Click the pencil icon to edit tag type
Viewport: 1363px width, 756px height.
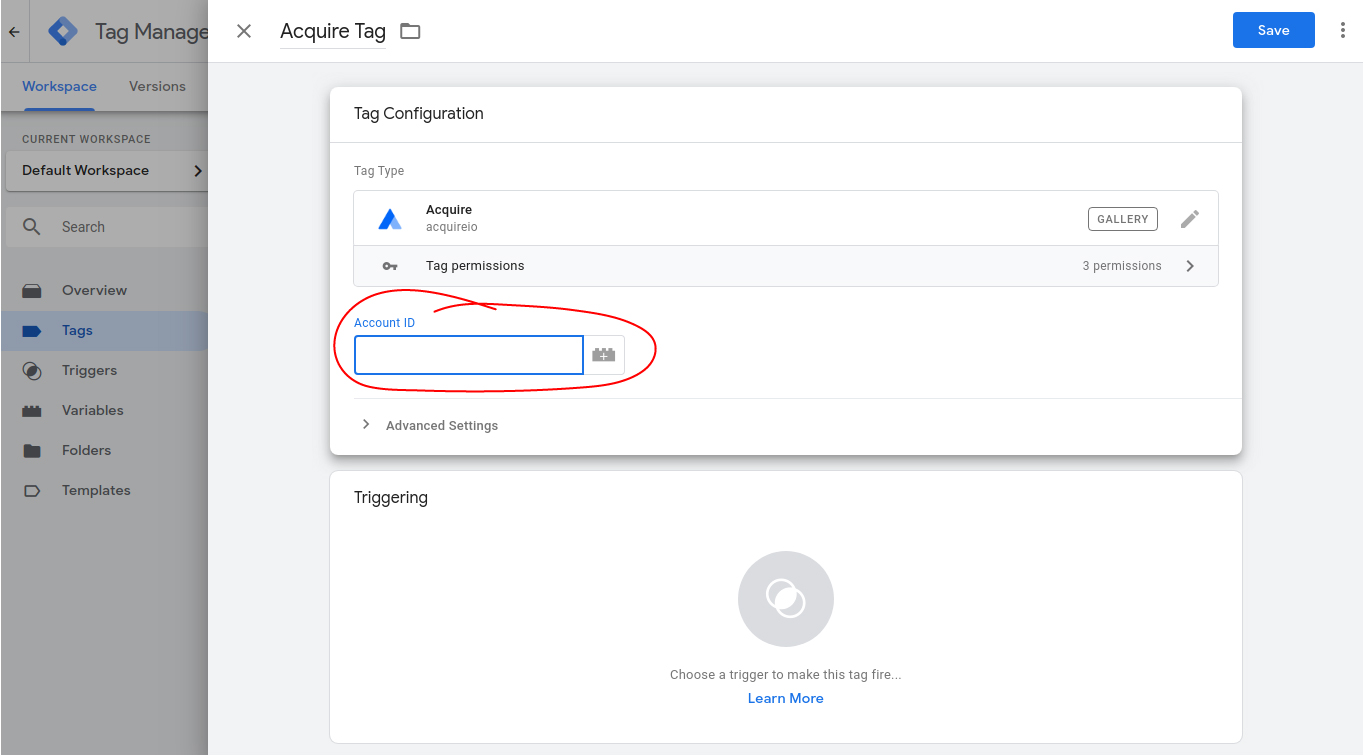1189,219
